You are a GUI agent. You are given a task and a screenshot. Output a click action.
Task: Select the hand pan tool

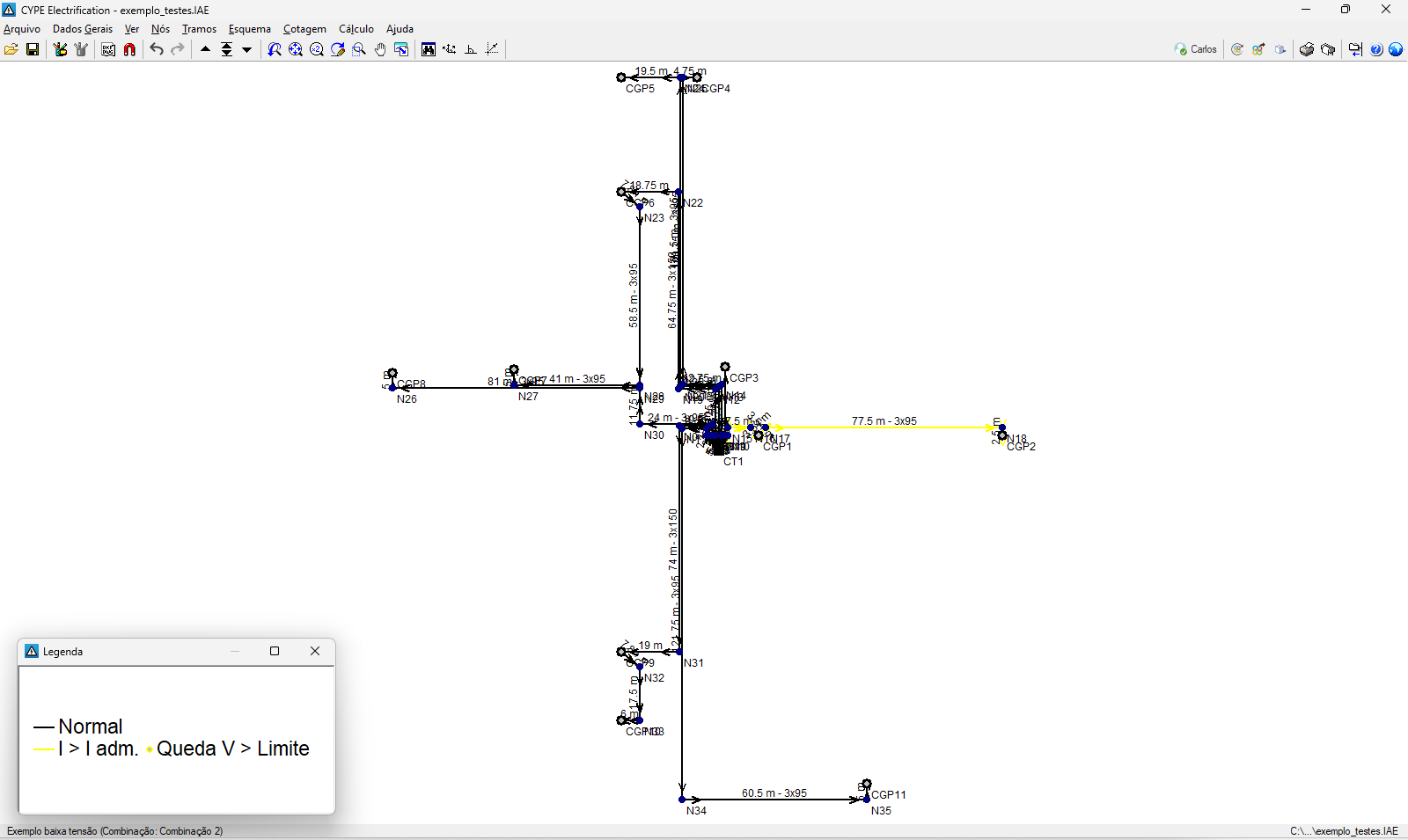coord(380,49)
